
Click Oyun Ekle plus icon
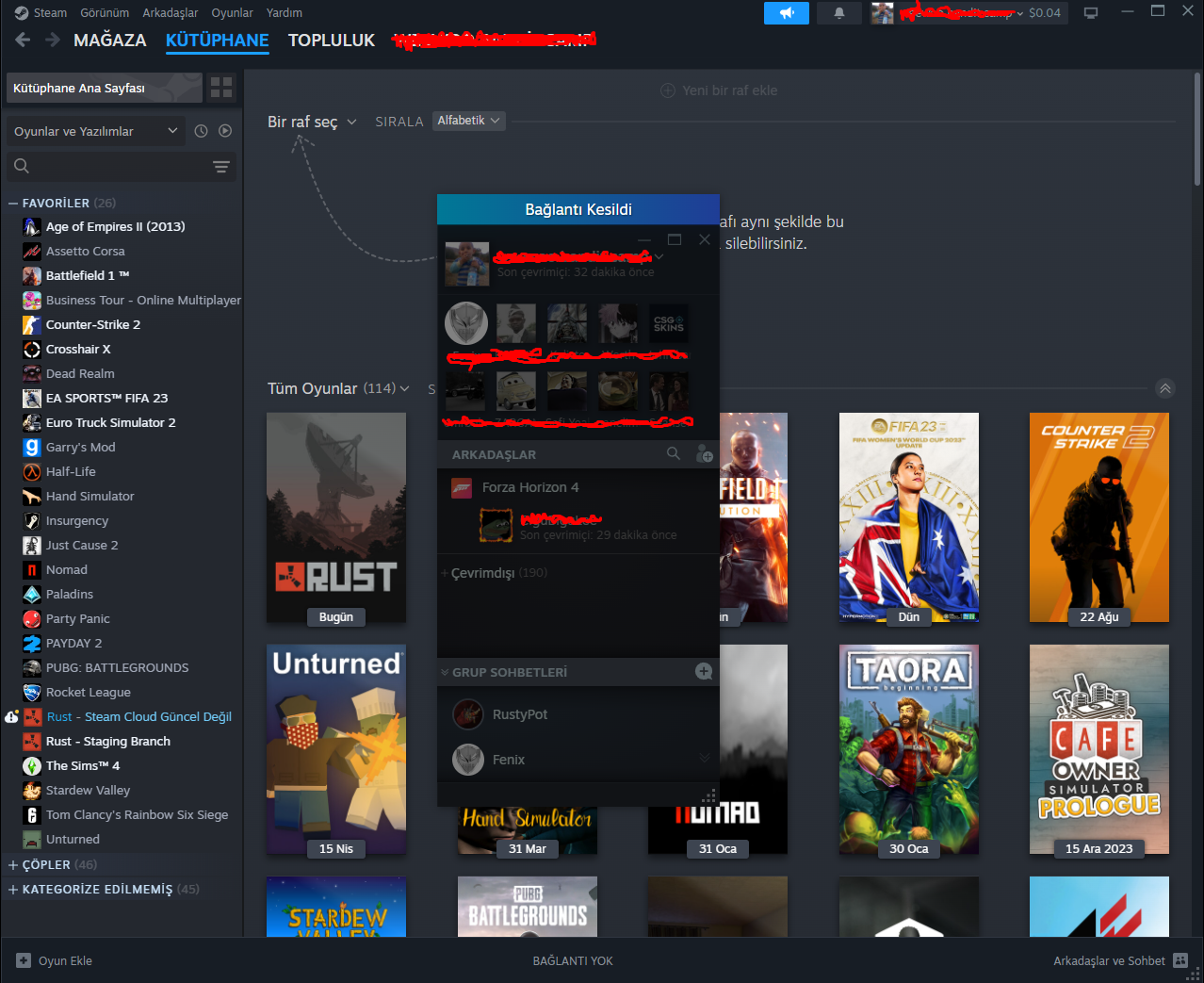[24, 960]
